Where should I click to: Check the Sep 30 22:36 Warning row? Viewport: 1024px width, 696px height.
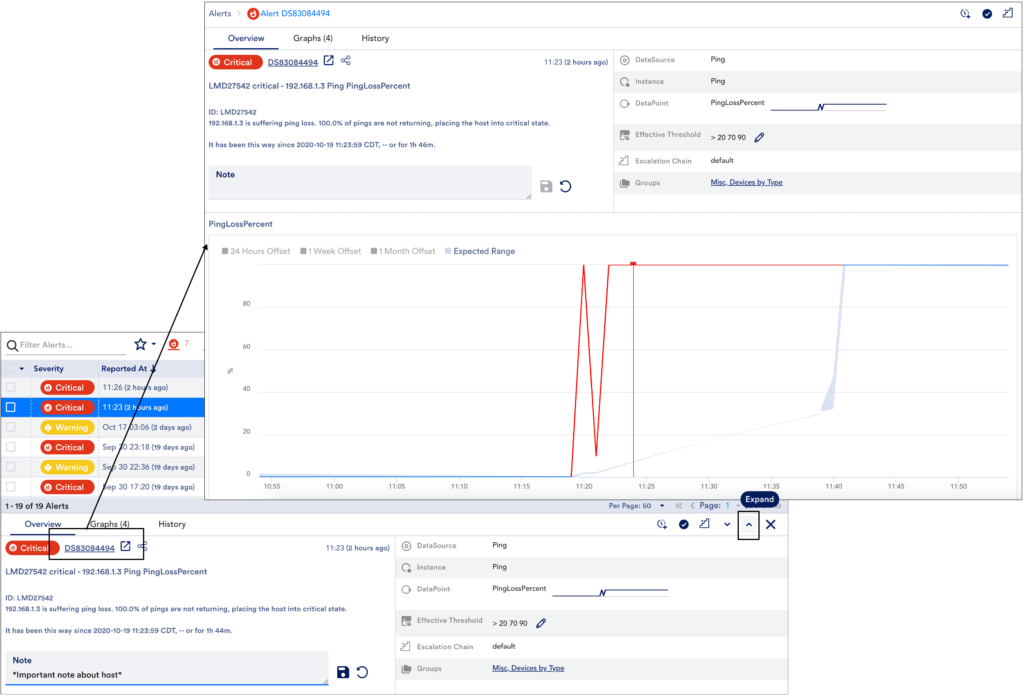(x=10, y=467)
